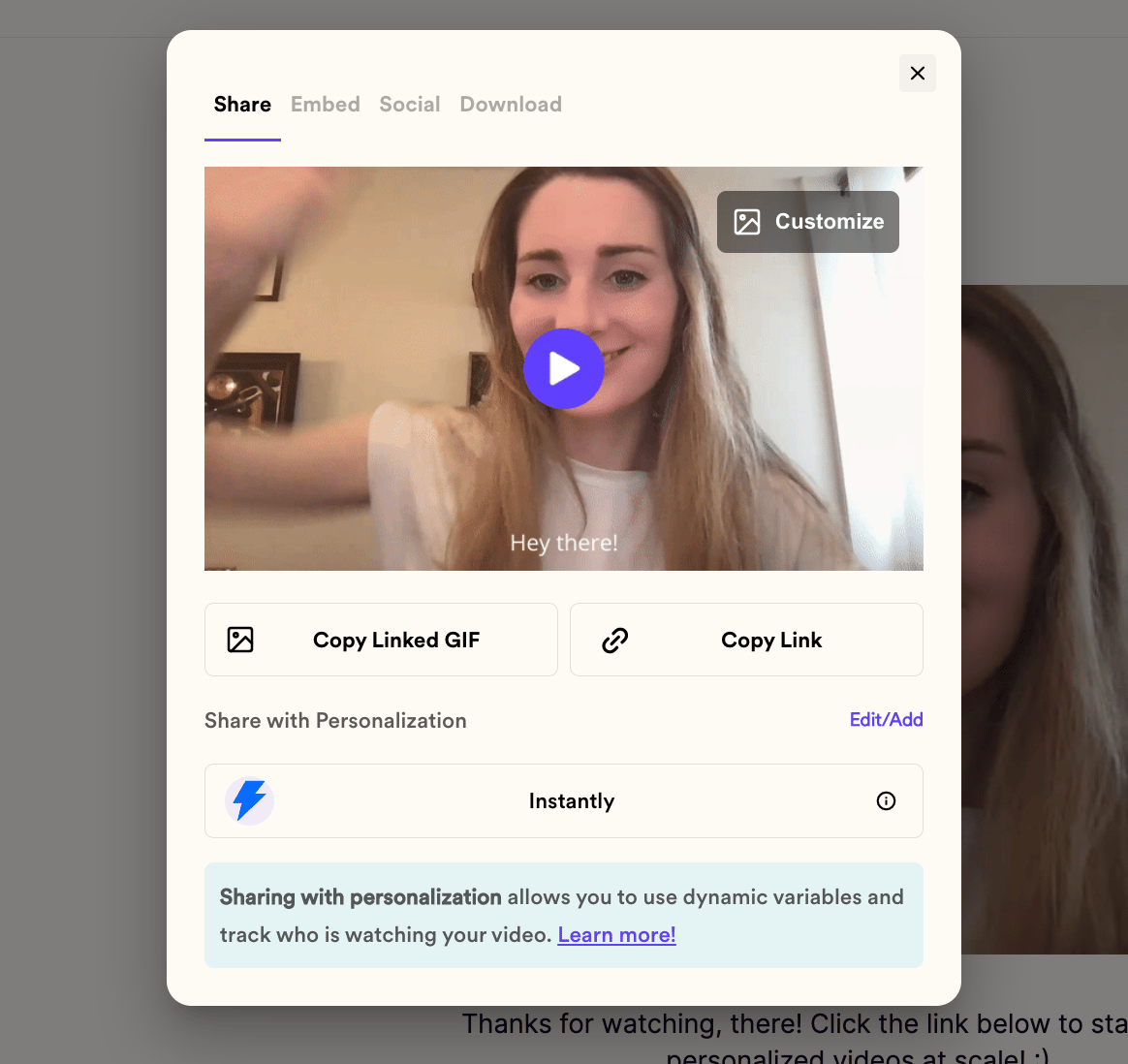
Task: Select the Instantly integration row
Action: 563,800
